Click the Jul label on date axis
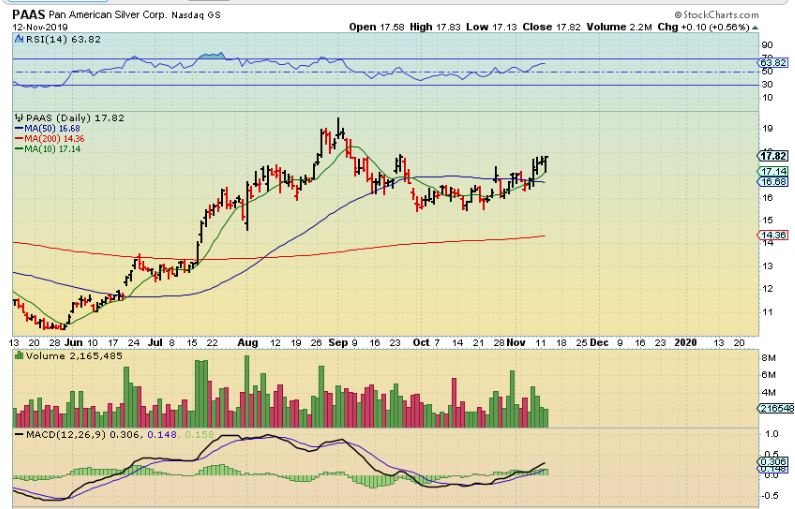Image resolution: width=795 pixels, height=509 pixels. [x=155, y=343]
